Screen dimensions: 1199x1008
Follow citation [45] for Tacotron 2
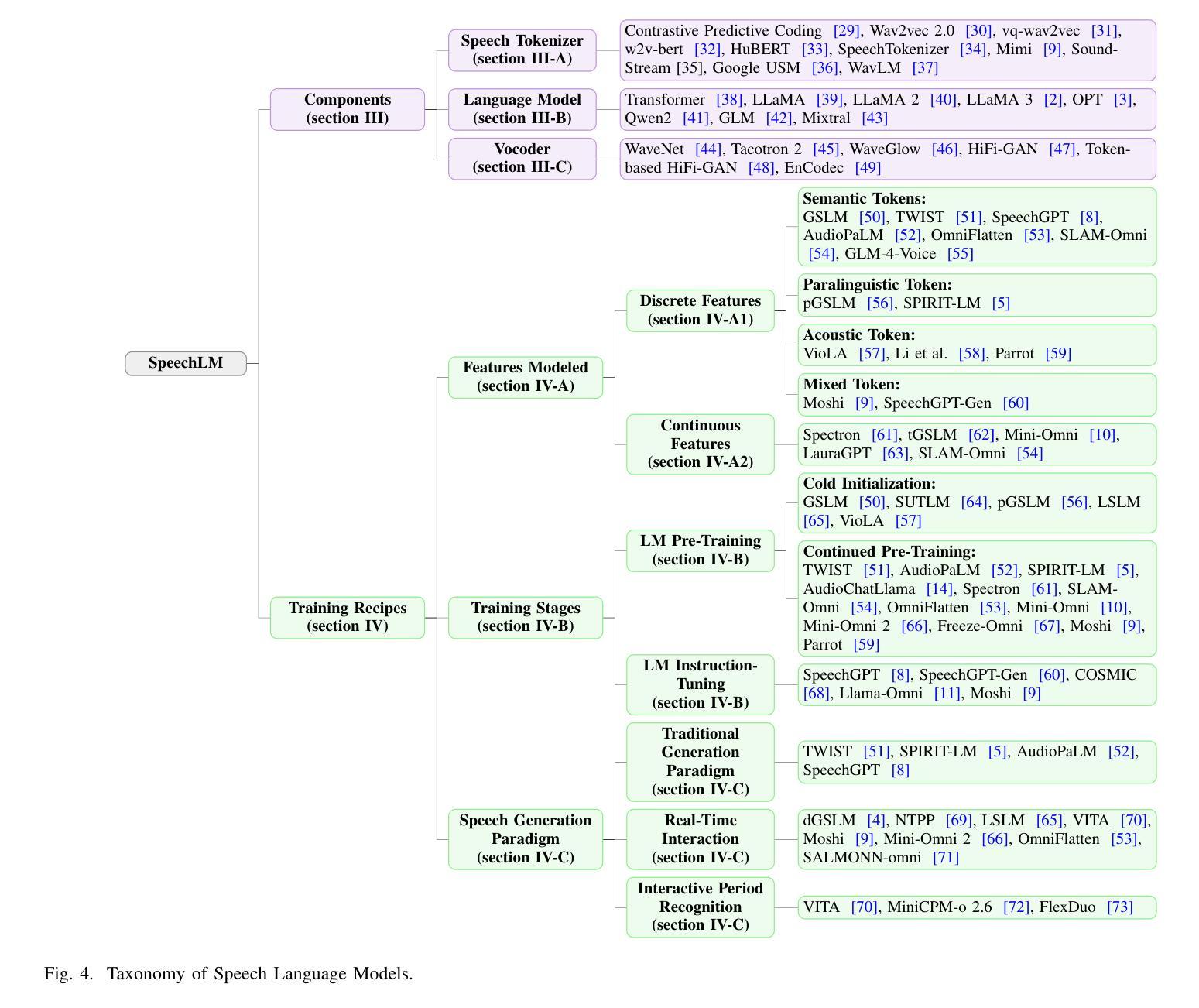[x=826, y=149]
